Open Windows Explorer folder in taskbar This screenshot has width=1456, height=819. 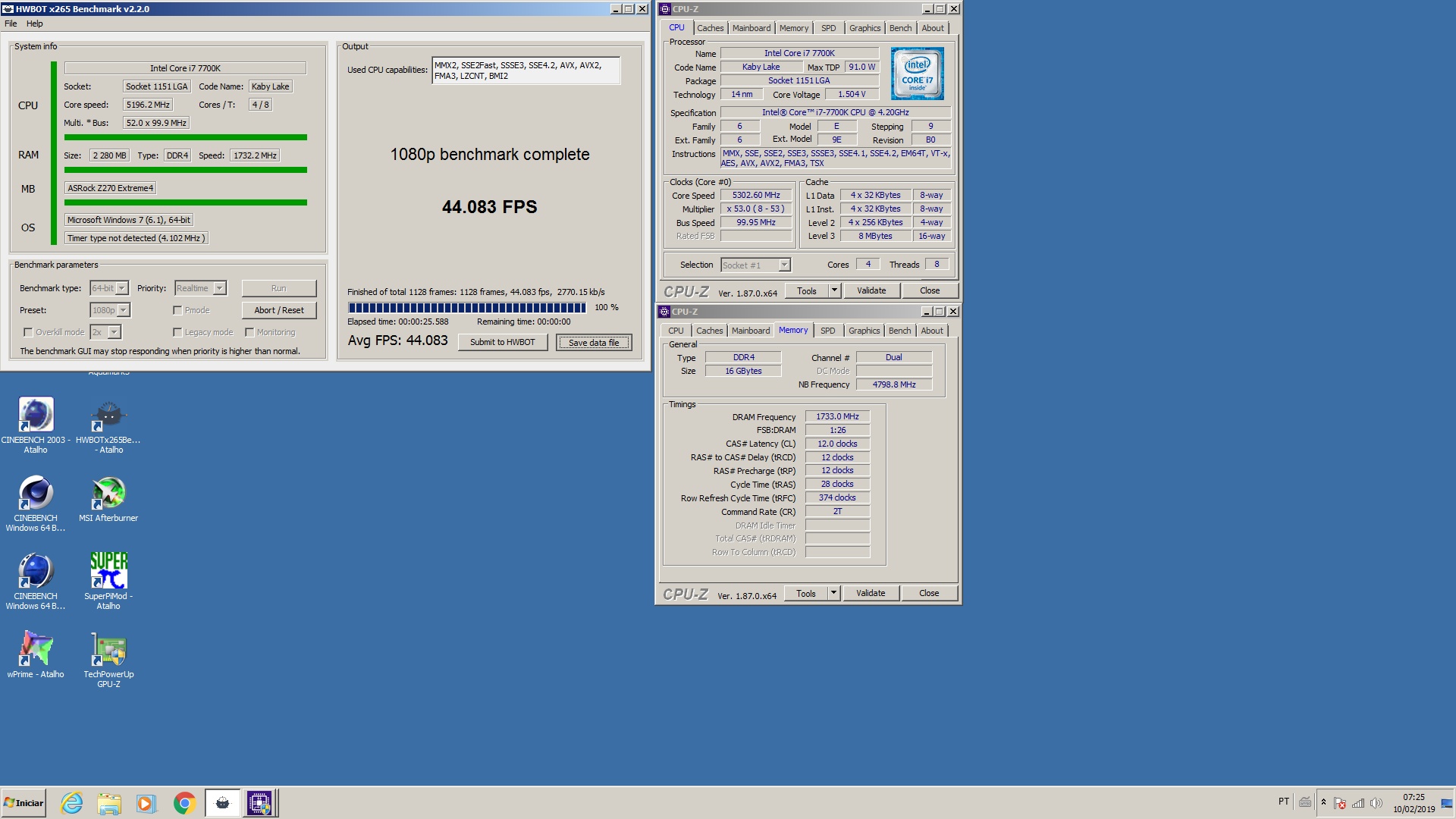[x=109, y=803]
